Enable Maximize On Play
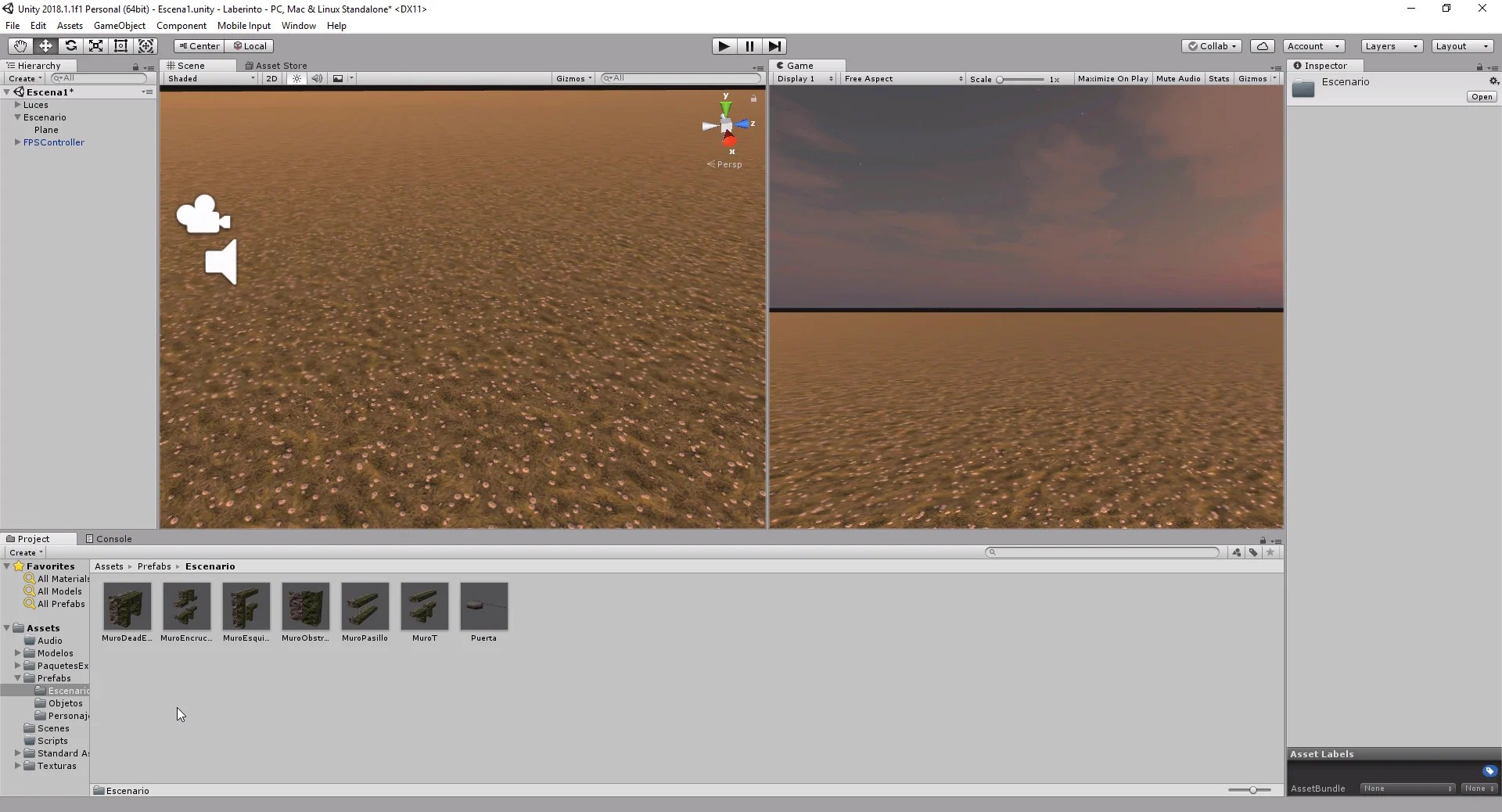1502x812 pixels. pos(1112,78)
